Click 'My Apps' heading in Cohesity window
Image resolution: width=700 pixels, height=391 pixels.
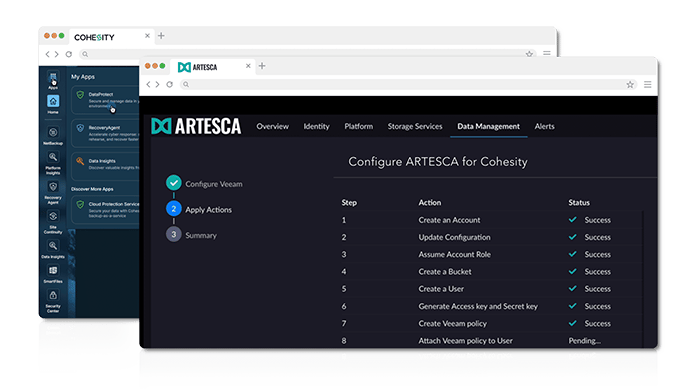pos(83,77)
